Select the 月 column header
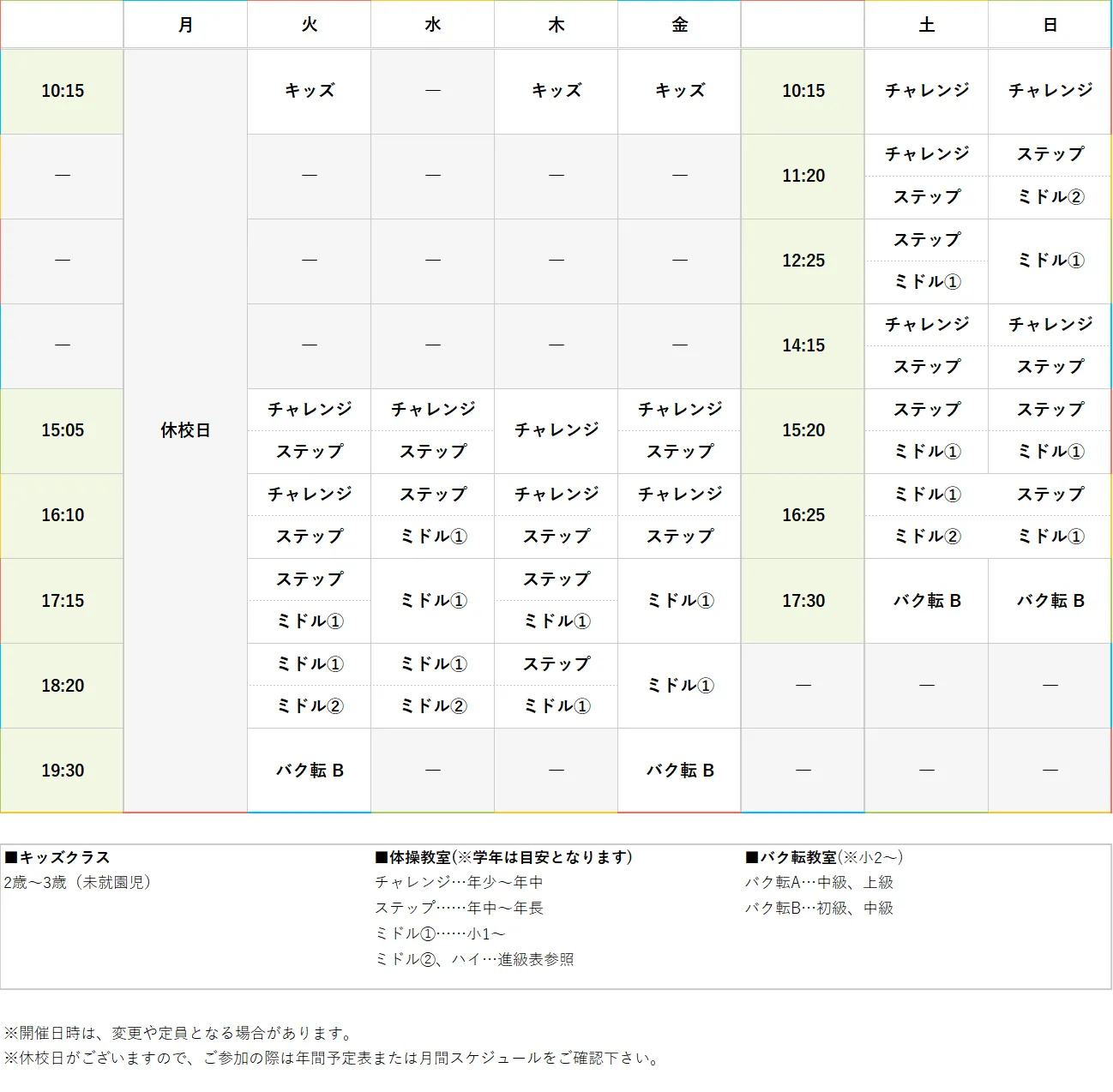Viewport: 1113px width, 1092px height. pyautogui.click(x=185, y=24)
